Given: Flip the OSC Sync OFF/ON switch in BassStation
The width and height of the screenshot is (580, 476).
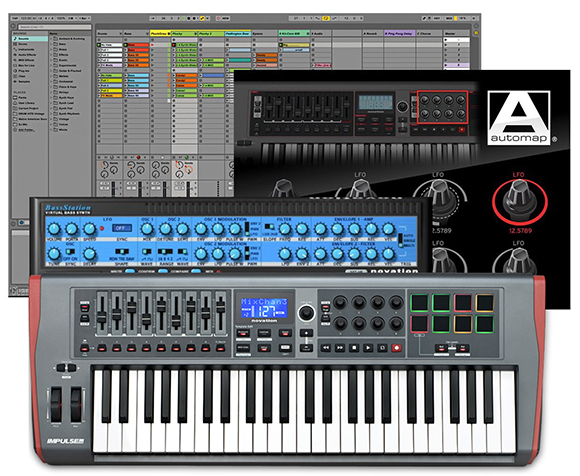Looking at the screenshot, I should (70, 251).
